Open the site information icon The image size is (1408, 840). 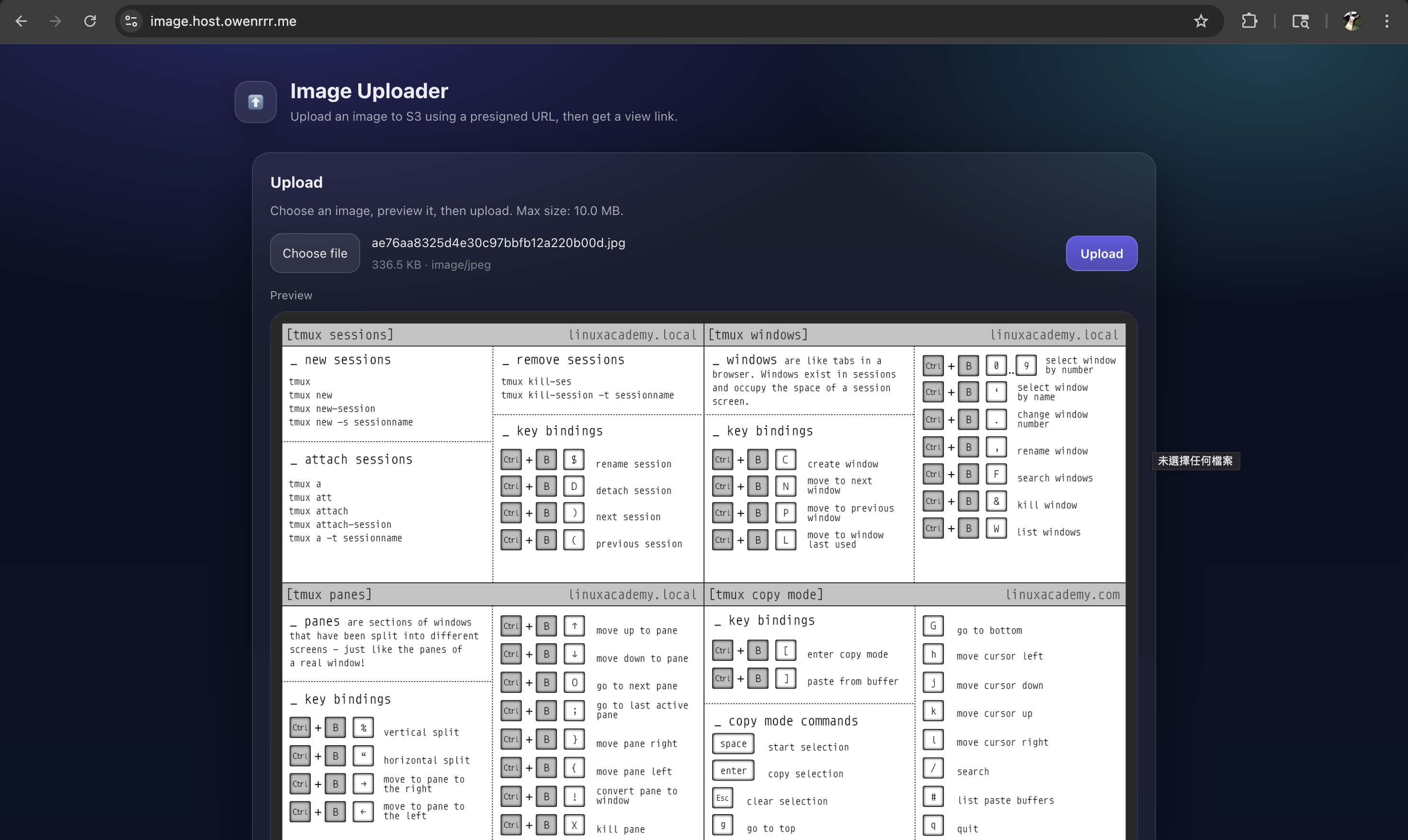click(131, 22)
